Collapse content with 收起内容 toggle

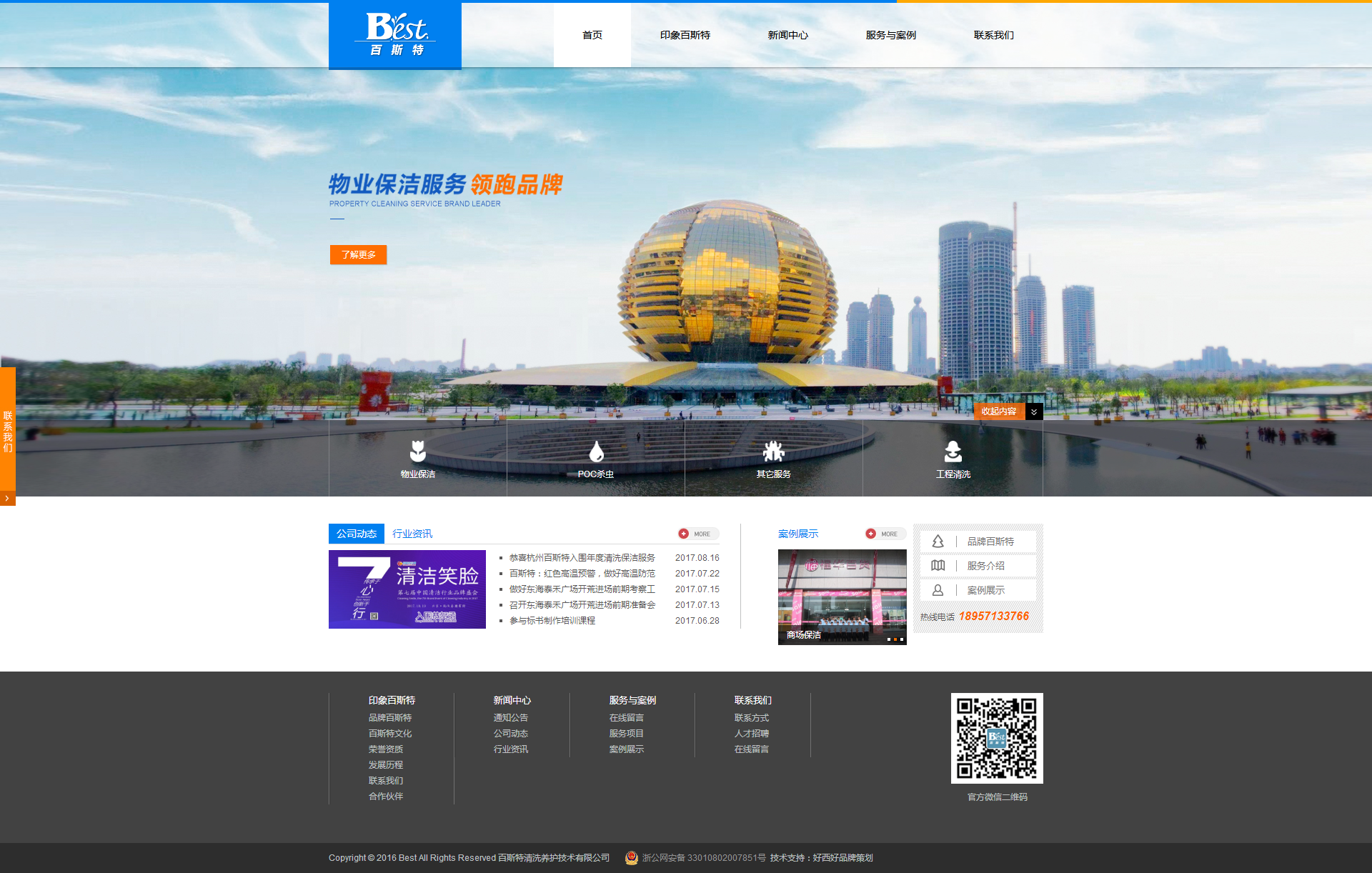(x=998, y=411)
